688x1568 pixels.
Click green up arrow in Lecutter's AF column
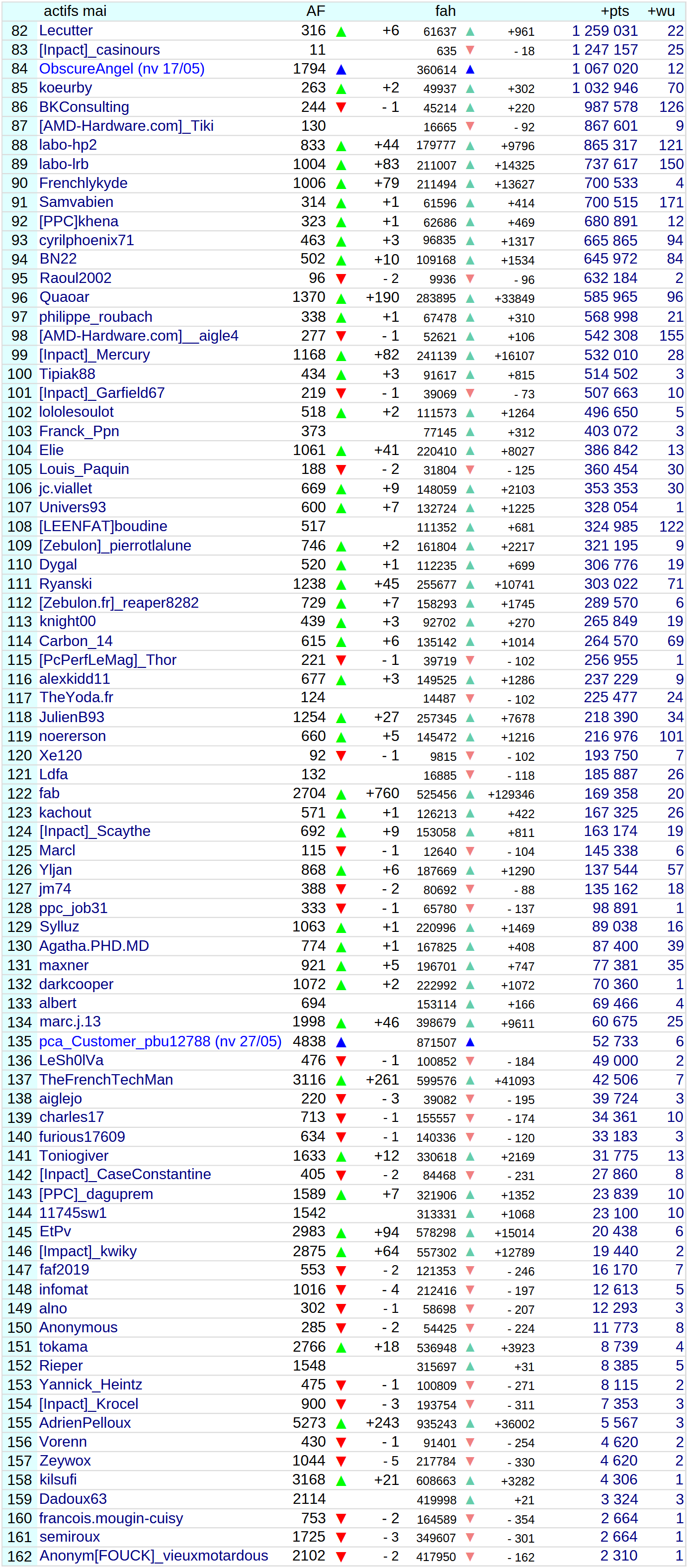(x=341, y=32)
